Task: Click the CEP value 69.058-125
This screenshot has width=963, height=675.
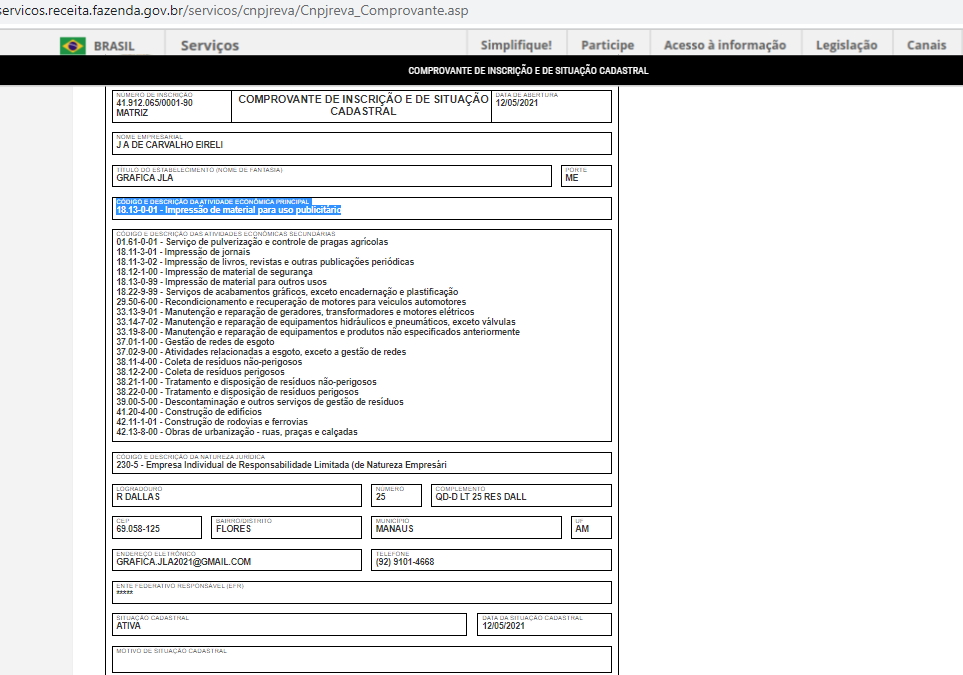Action: [138, 529]
